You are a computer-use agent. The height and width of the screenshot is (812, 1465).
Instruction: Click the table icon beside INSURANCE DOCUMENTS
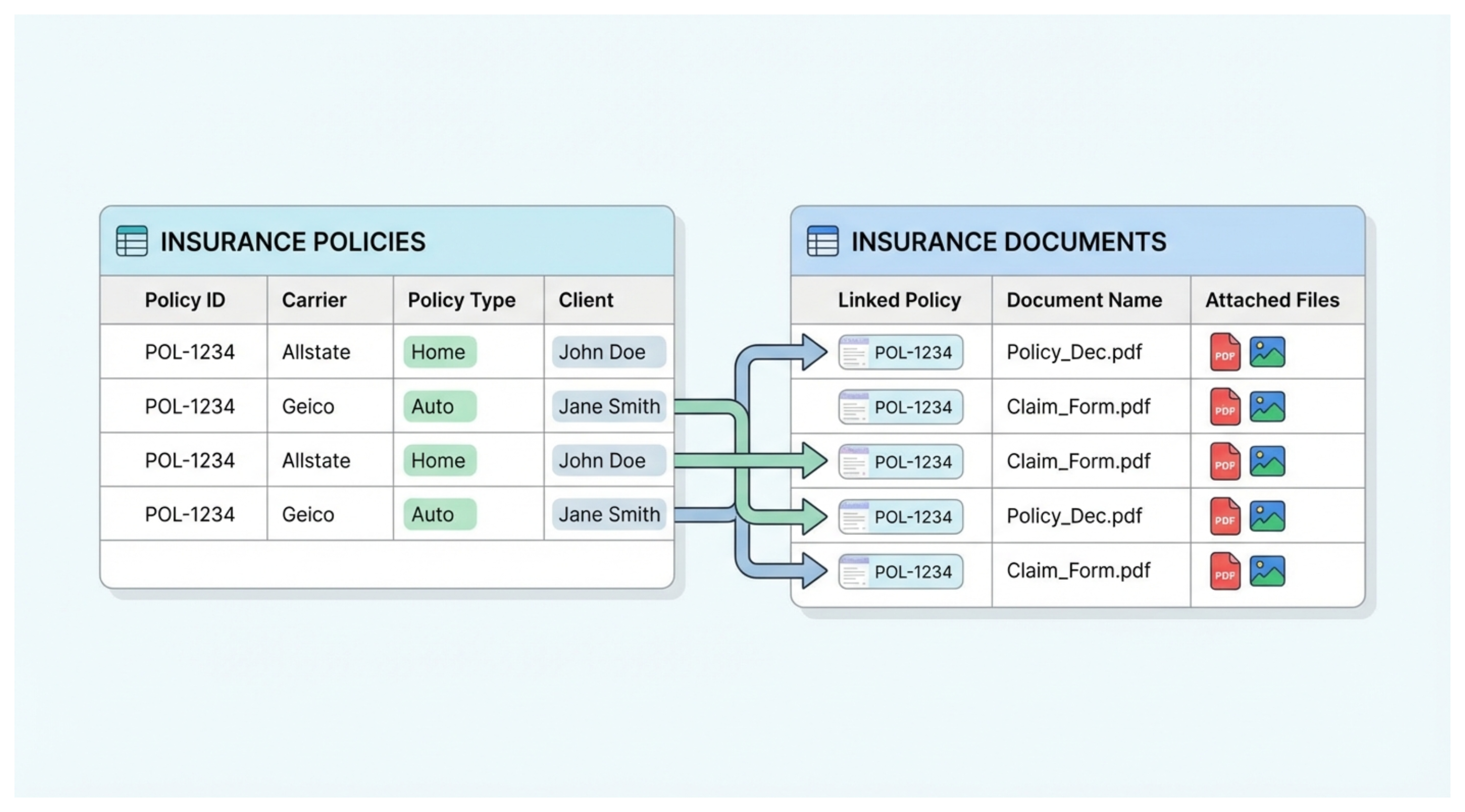pyautogui.click(x=822, y=240)
